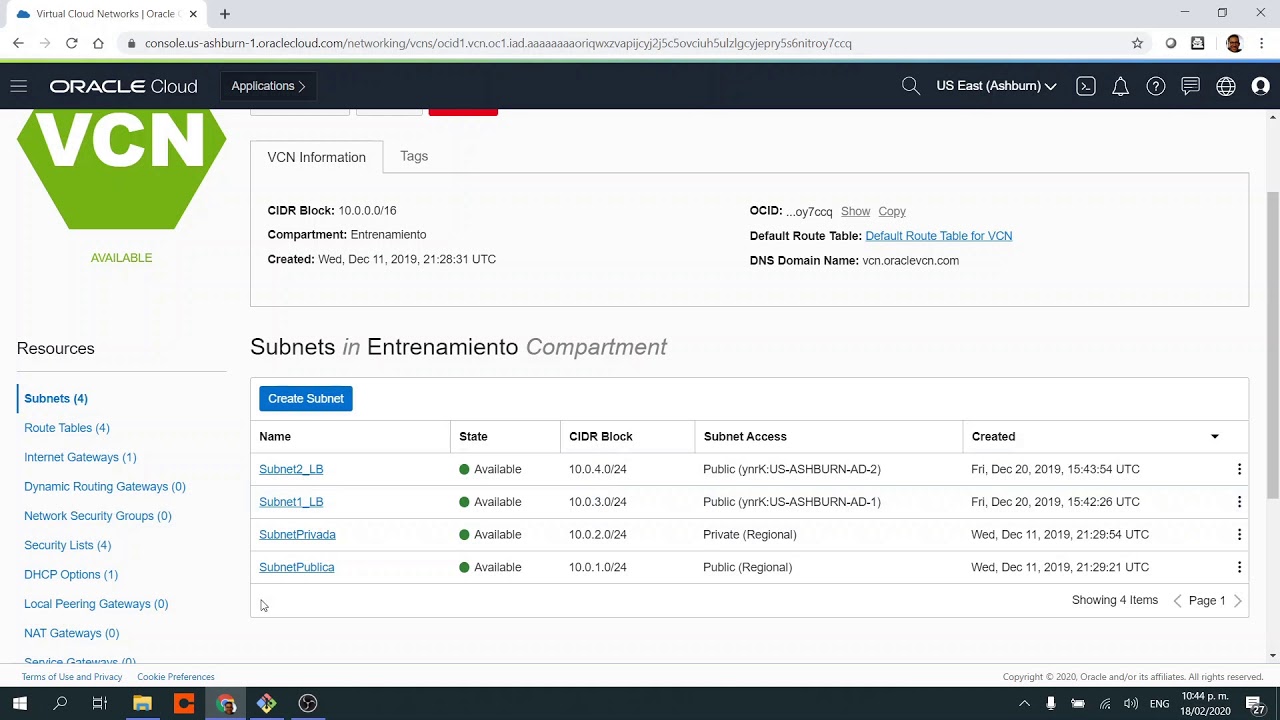Open Windows taskbar search

[60, 704]
